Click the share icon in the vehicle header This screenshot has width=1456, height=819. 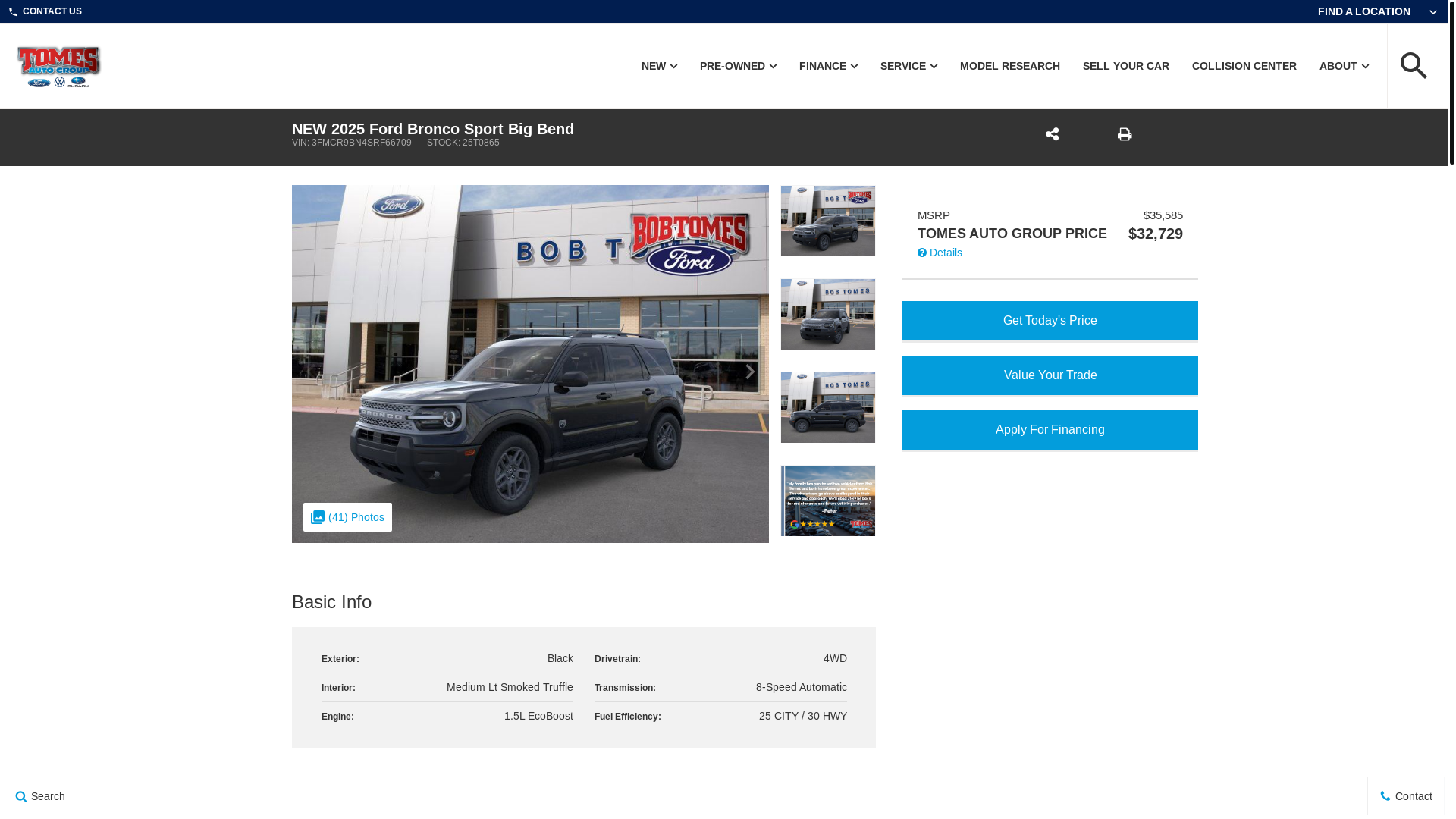(1052, 134)
